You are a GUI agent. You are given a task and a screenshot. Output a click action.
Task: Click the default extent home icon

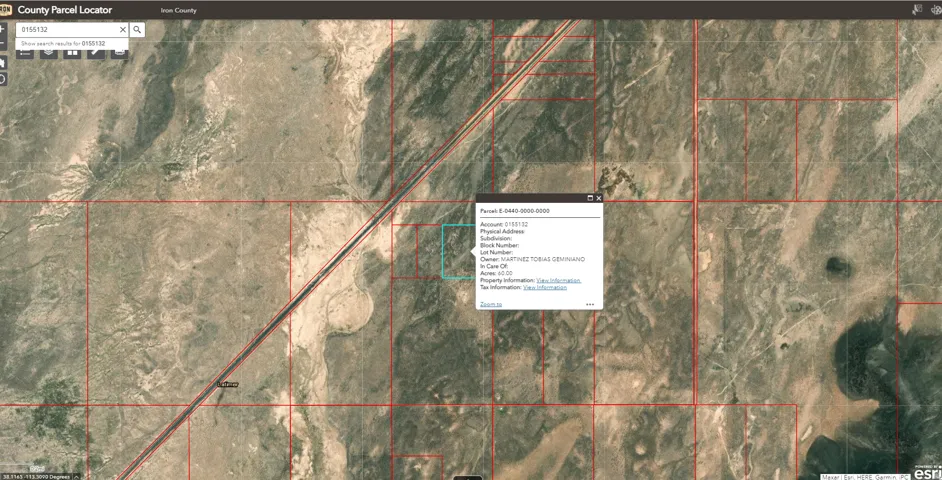(2, 62)
